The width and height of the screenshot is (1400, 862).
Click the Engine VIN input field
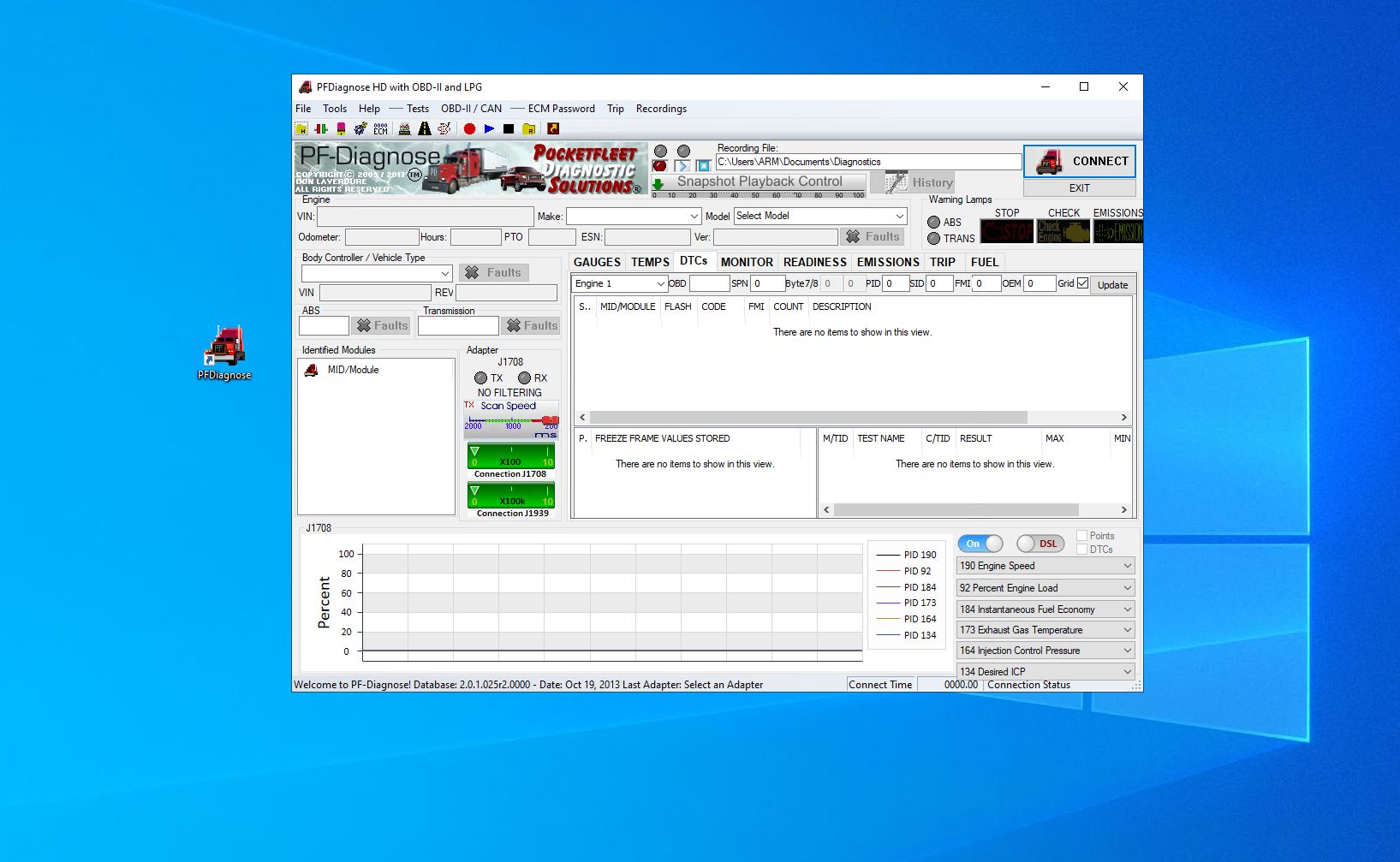tap(426, 217)
